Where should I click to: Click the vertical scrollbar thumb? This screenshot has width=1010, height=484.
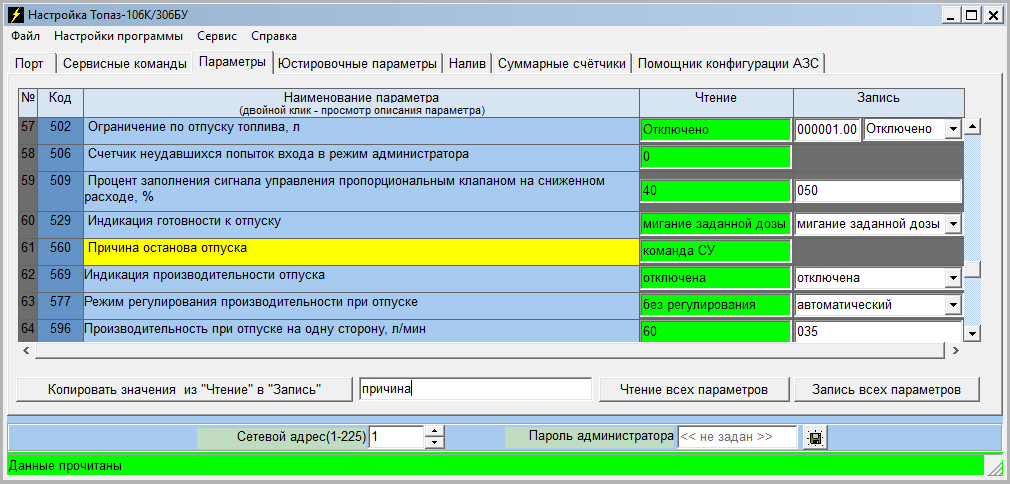click(x=973, y=269)
